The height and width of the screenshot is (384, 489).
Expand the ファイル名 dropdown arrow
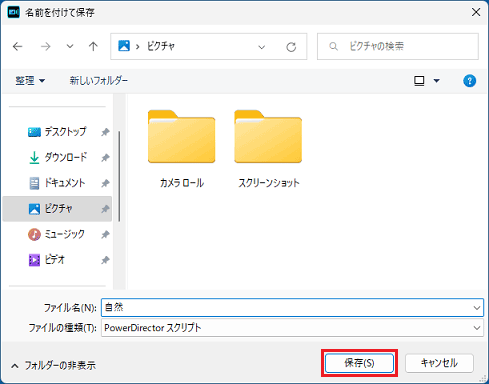477,308
